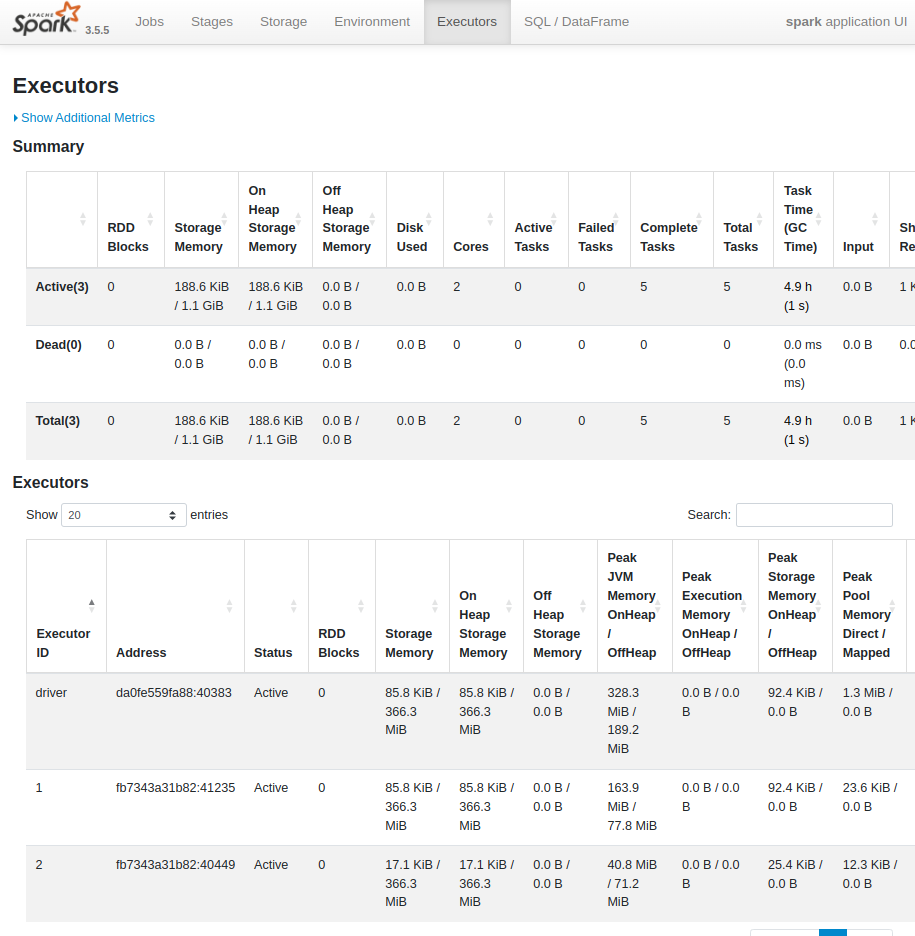Sort executors table by Storage Memory

point(412,606)
